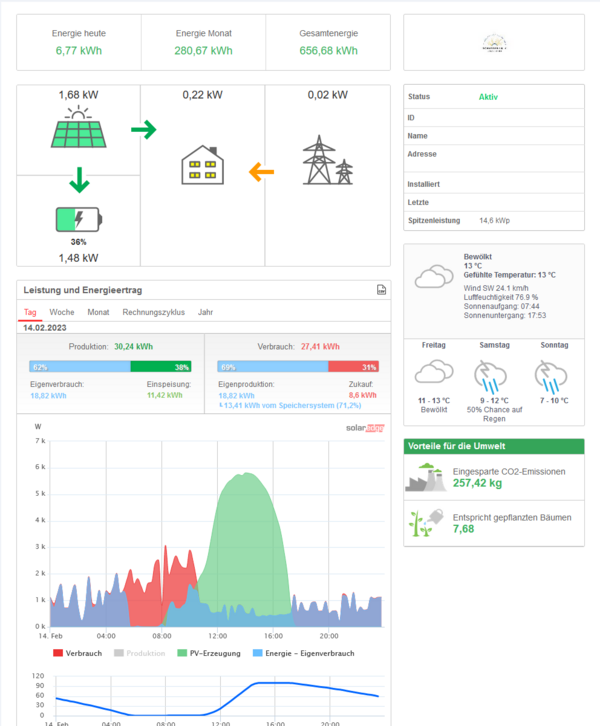Click Gesamtenergie 656,68 kWh
Viewport: 600px width, 726px height.
click(328, 50)
